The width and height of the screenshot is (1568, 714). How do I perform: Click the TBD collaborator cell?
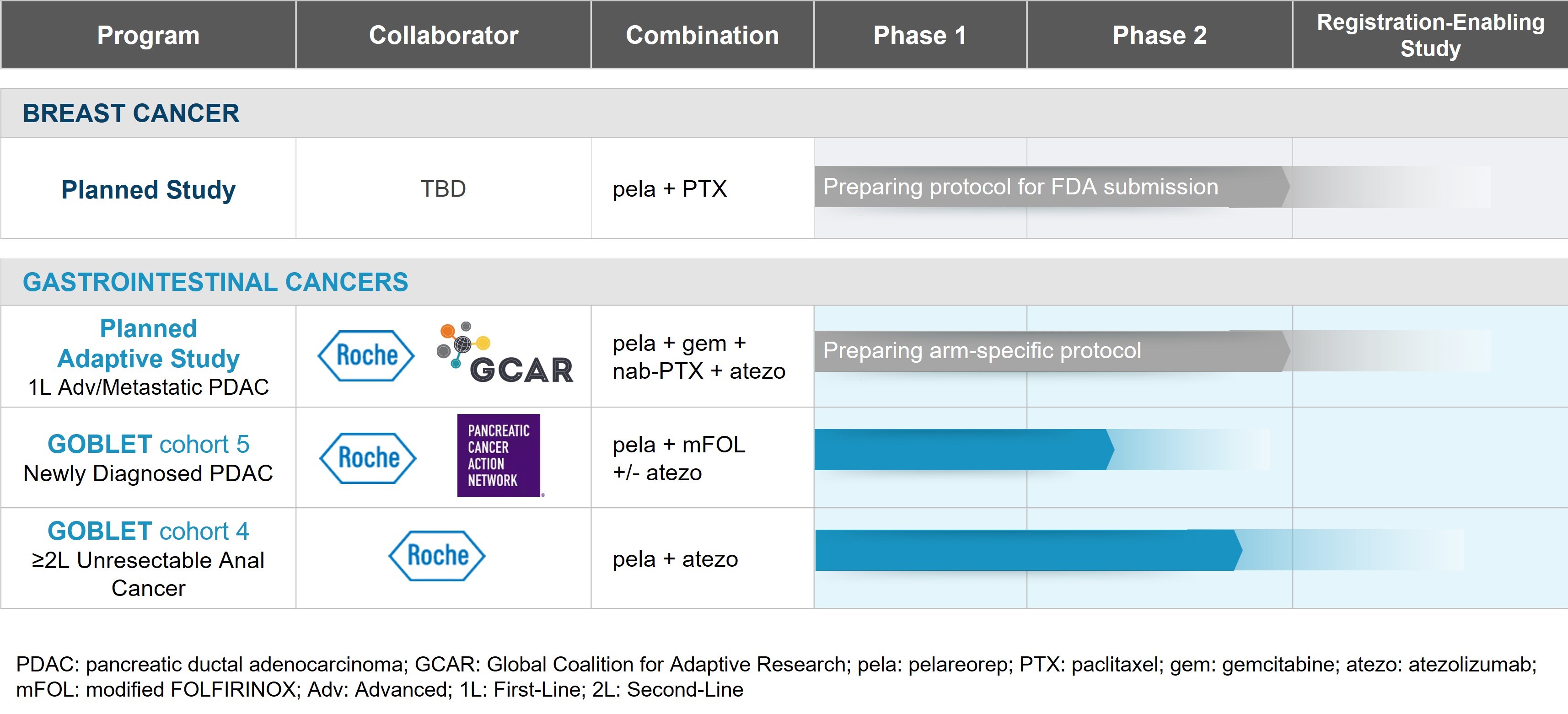point(443,189)
